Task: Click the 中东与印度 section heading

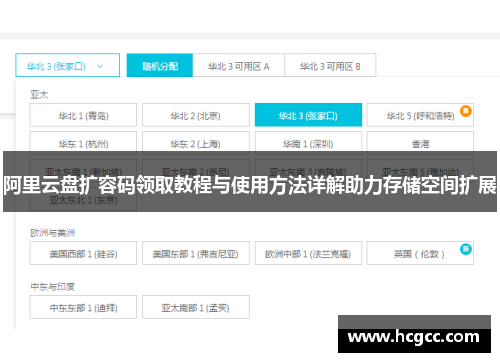Action: [x=52, y=287]
